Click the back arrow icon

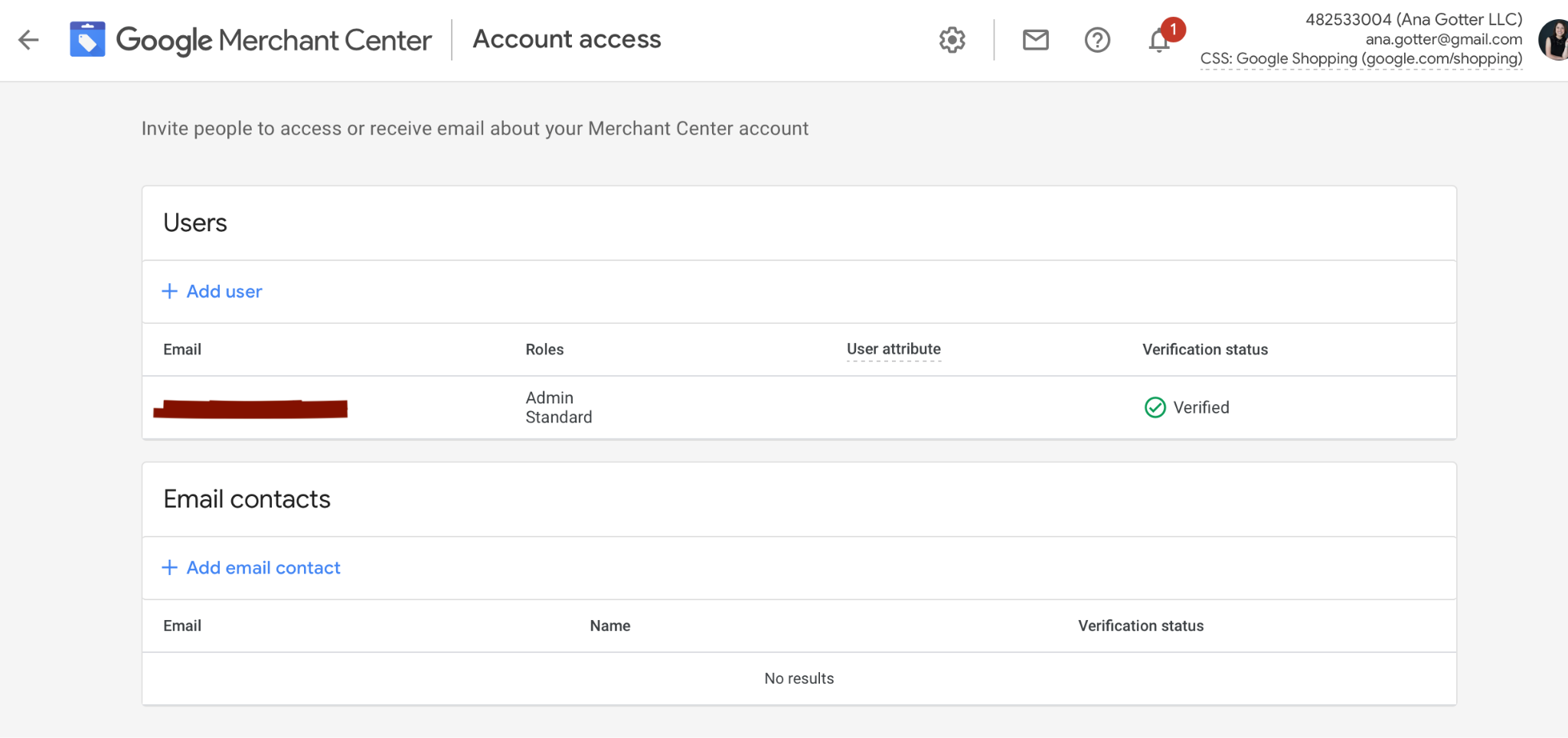point(28,40)
